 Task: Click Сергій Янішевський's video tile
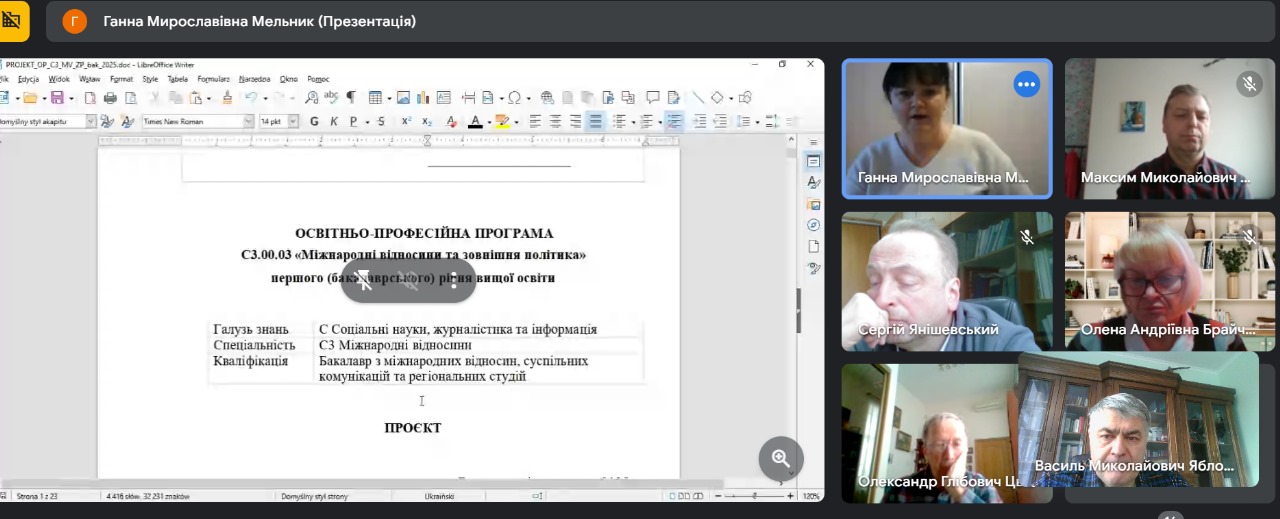point(946,281)
